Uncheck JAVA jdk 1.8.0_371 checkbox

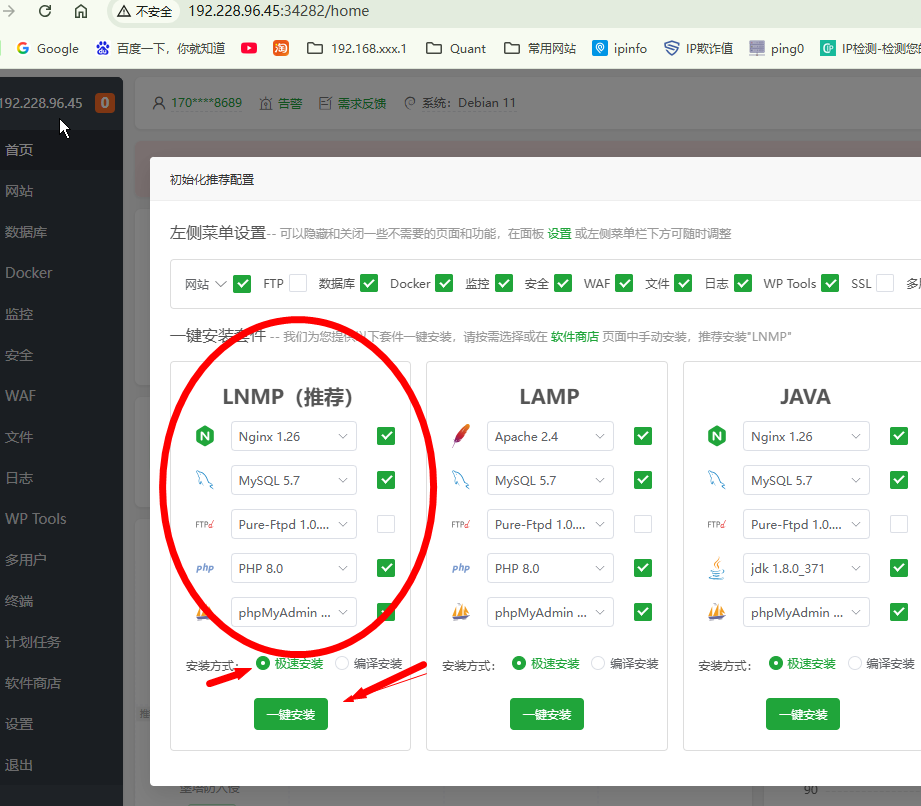point(899,568)
